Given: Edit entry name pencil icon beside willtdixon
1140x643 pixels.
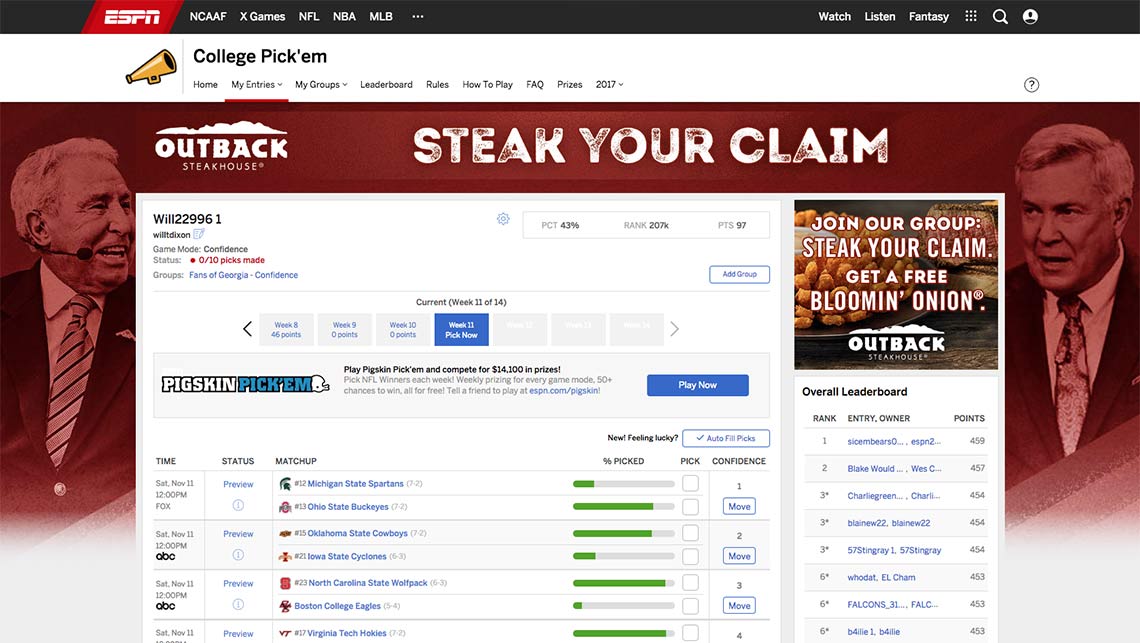Looking at the screenshot, I should [198, 234].
